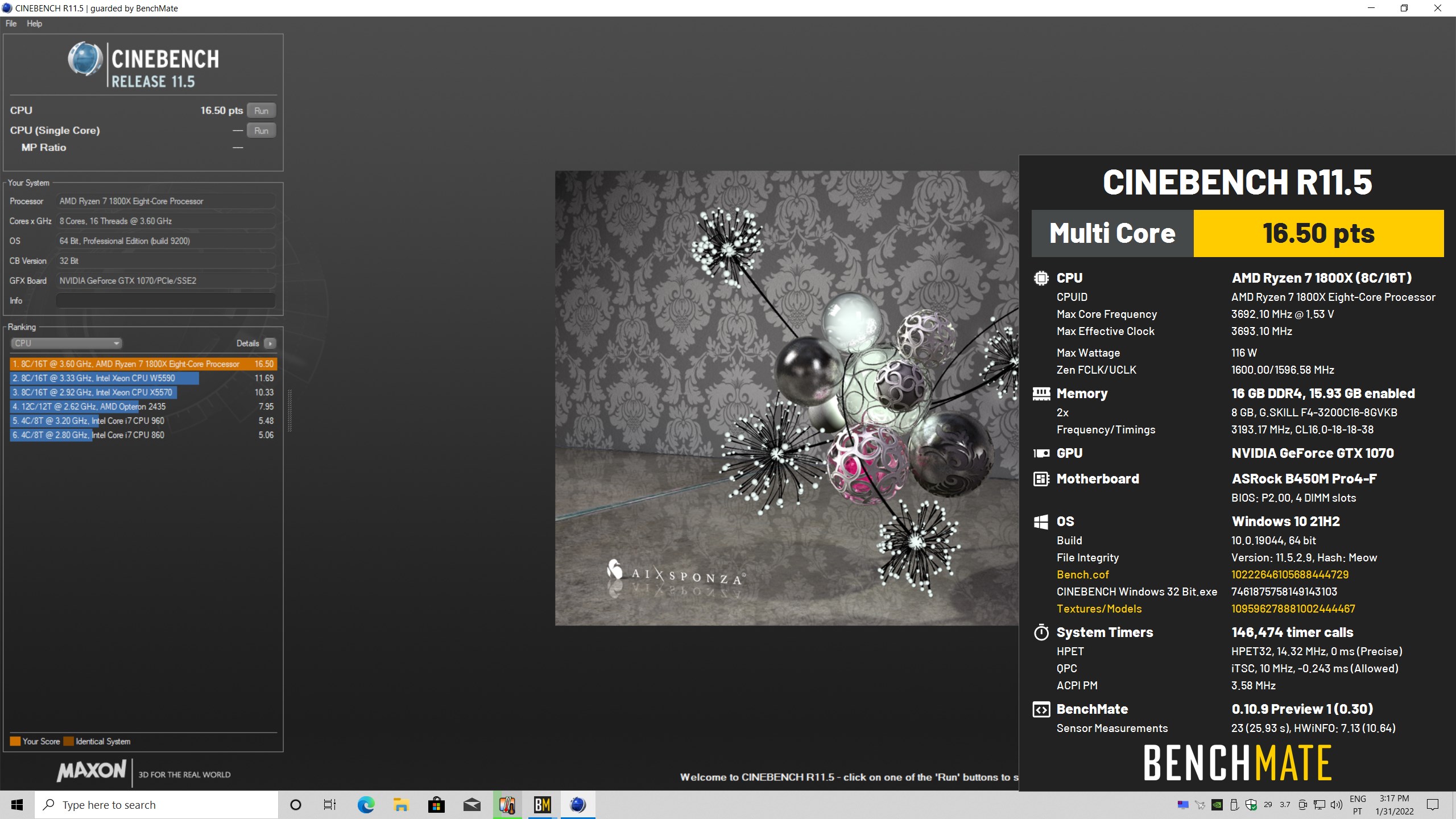
Task: Select the Core i7 CPU 860 ranking row
Action: click(x=143, y=435)
